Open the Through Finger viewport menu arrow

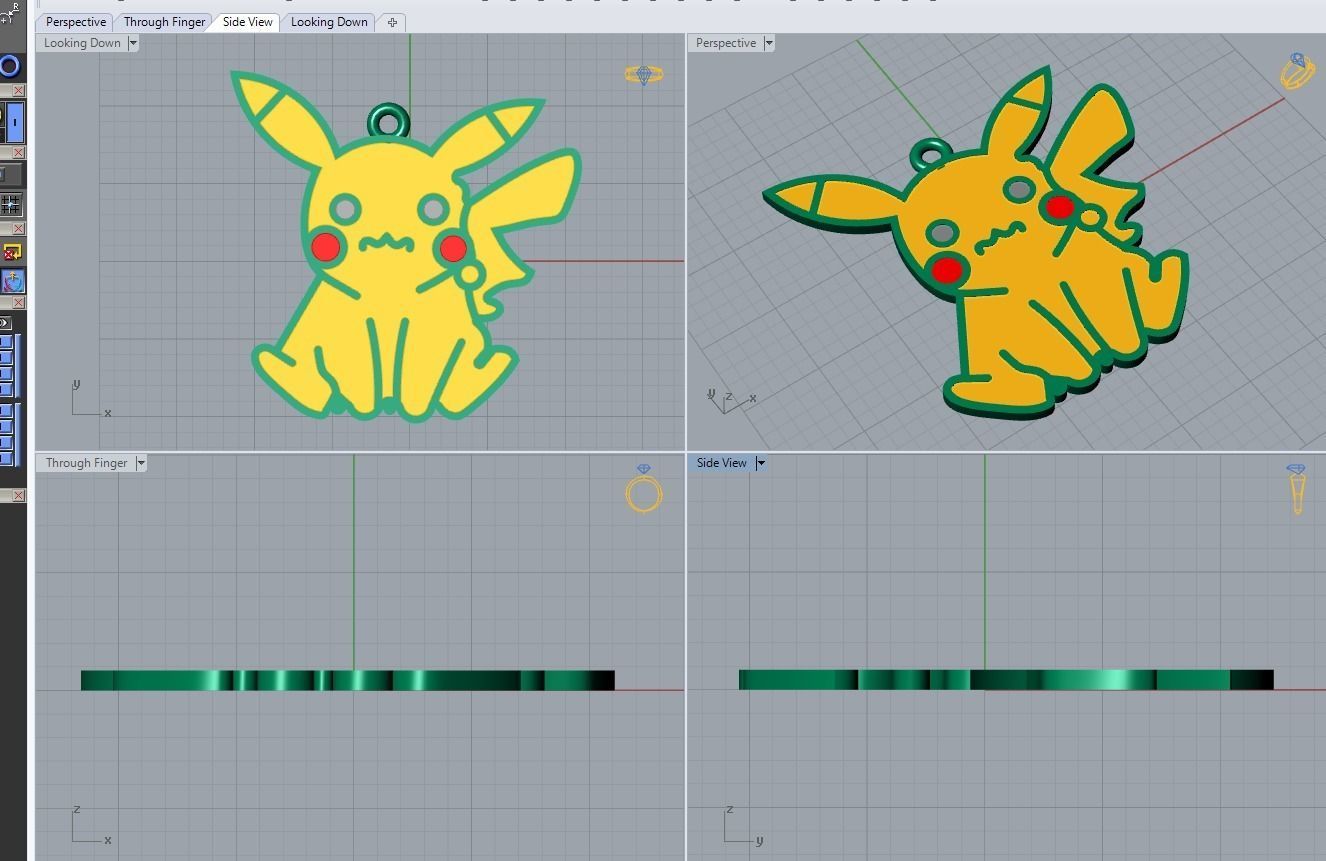[141, 463]
